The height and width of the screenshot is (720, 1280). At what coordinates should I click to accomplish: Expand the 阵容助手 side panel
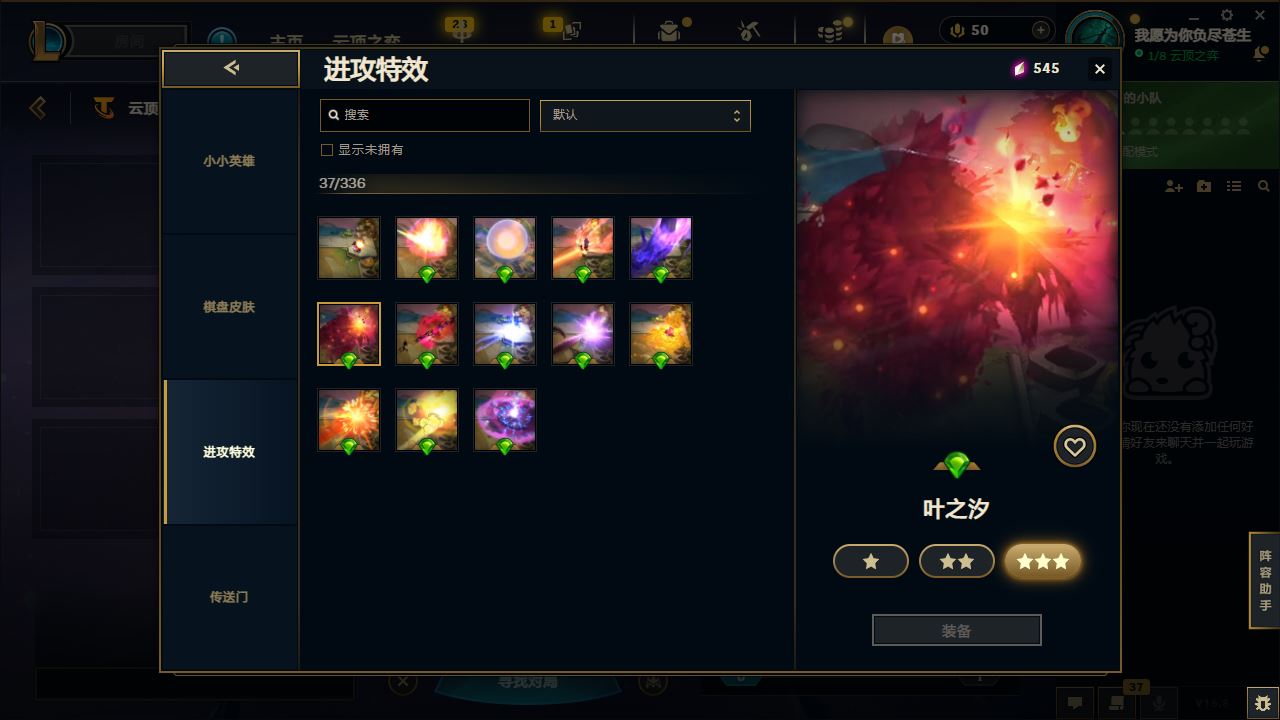click(1265, 581)
